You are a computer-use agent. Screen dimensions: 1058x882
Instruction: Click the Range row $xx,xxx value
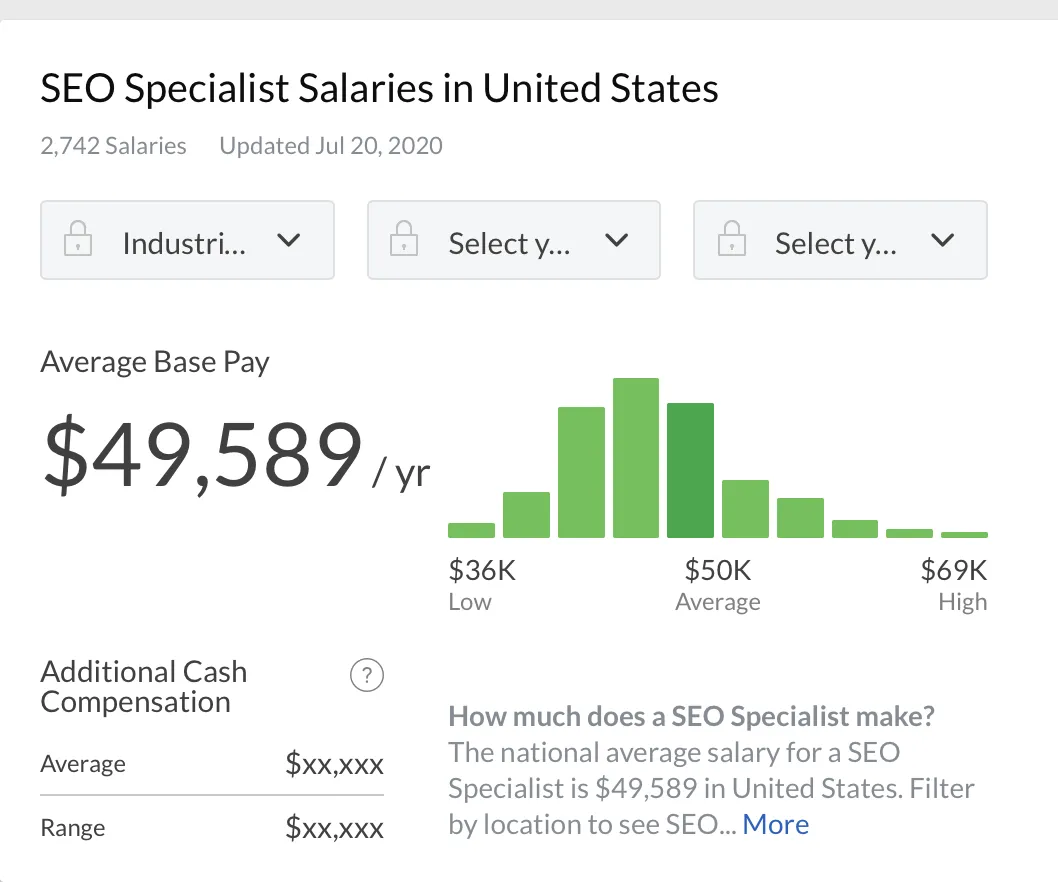[334, 827]
